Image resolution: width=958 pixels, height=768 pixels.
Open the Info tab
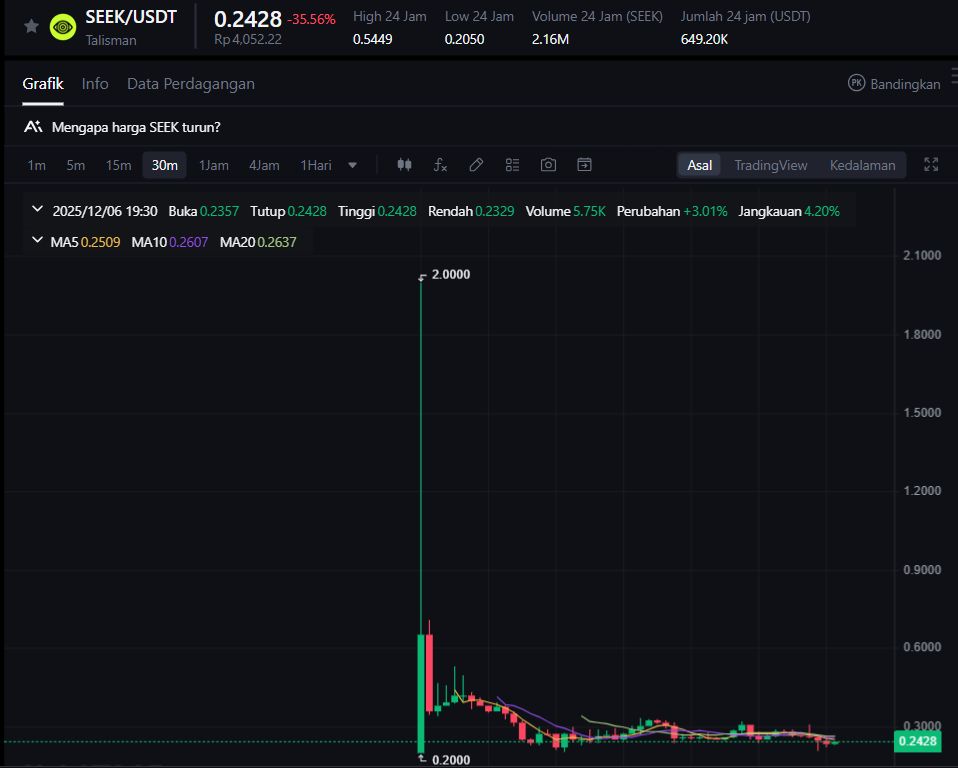[x=95, y=84]
